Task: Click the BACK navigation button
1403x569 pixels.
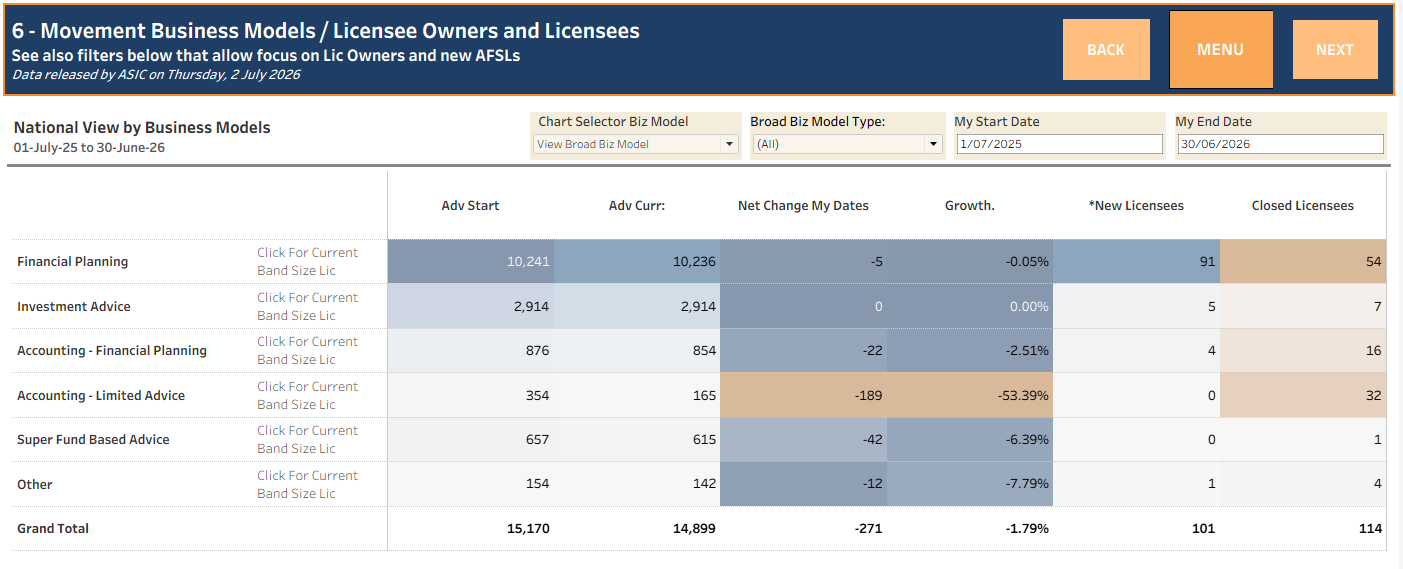Action: click(1106, 50)
